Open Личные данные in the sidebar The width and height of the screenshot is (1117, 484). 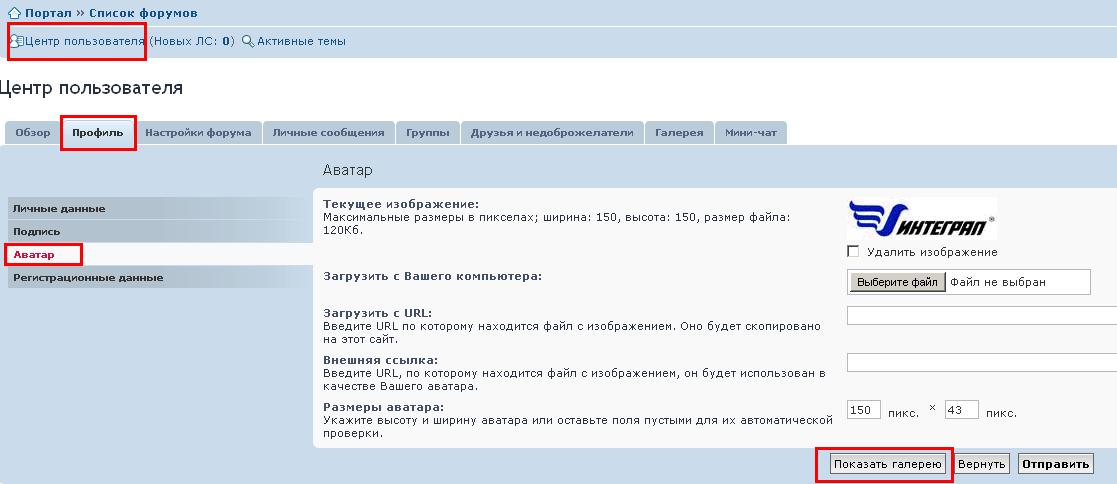click(59, 209)
